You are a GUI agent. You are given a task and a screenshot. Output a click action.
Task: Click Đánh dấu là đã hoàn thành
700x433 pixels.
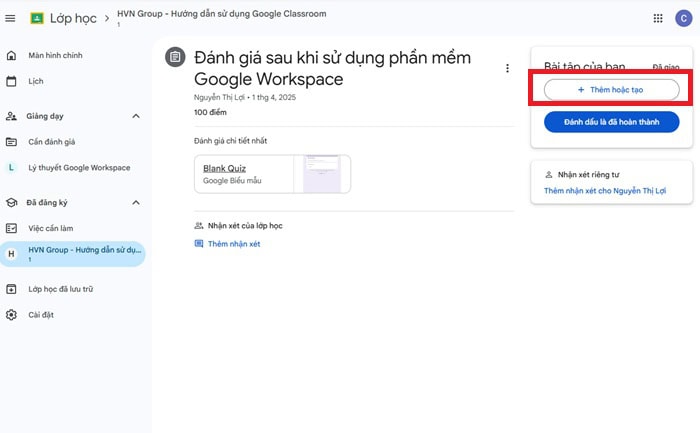pyautogui.click(x=611, y=122)
